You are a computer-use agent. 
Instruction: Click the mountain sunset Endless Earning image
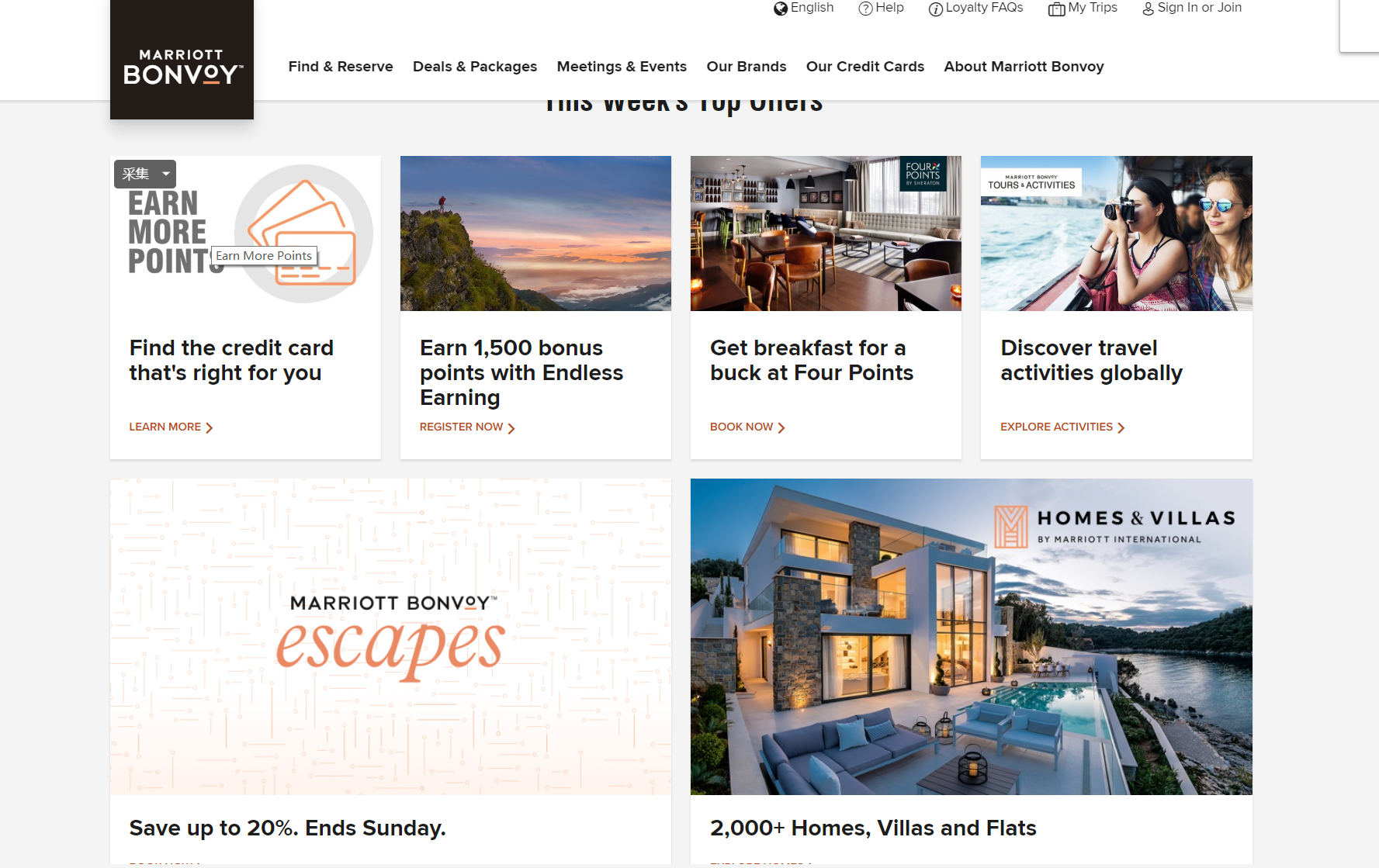tap(535, 233)
